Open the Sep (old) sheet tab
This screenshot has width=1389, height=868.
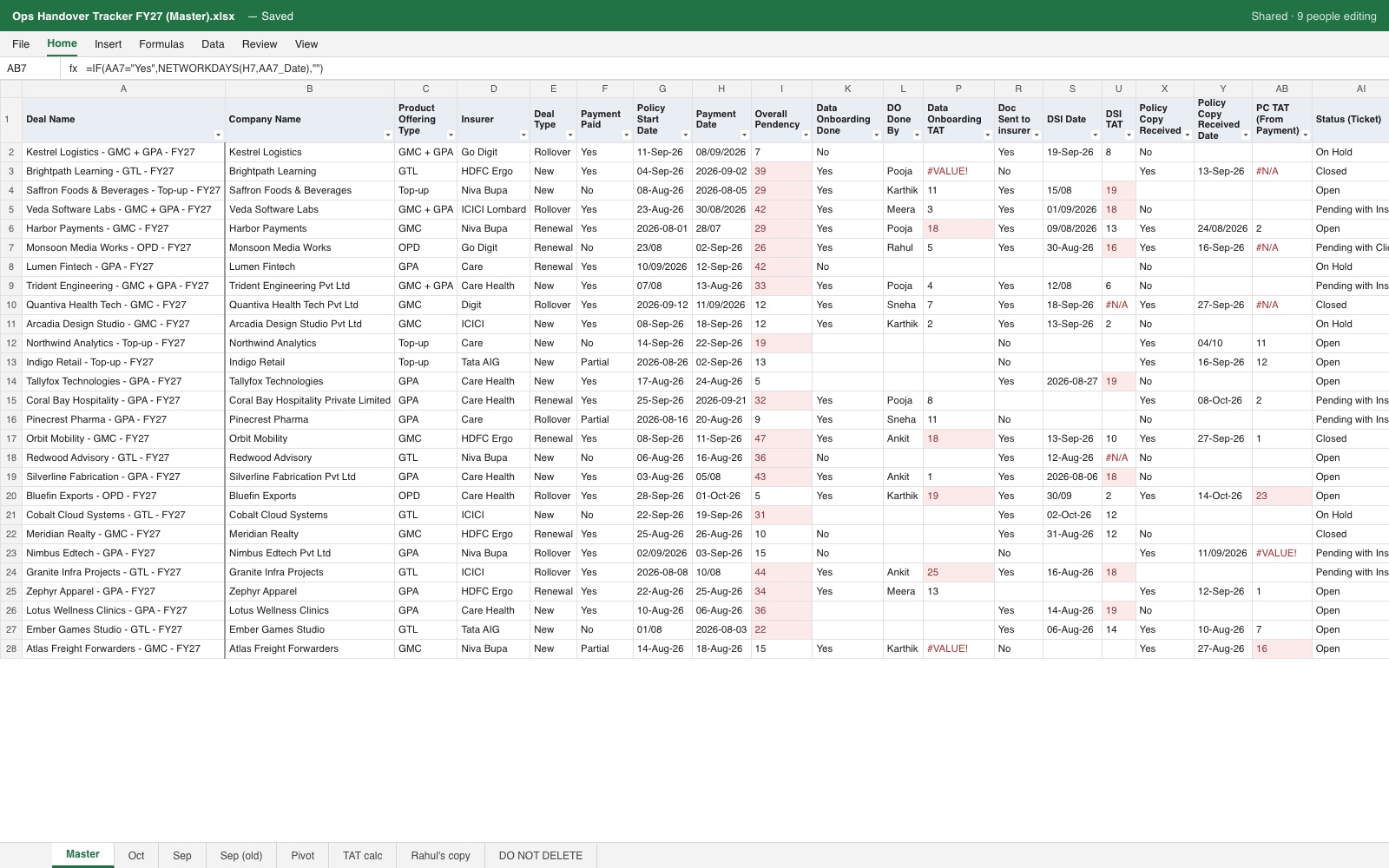pyautogui.click(x=241, y=855)
